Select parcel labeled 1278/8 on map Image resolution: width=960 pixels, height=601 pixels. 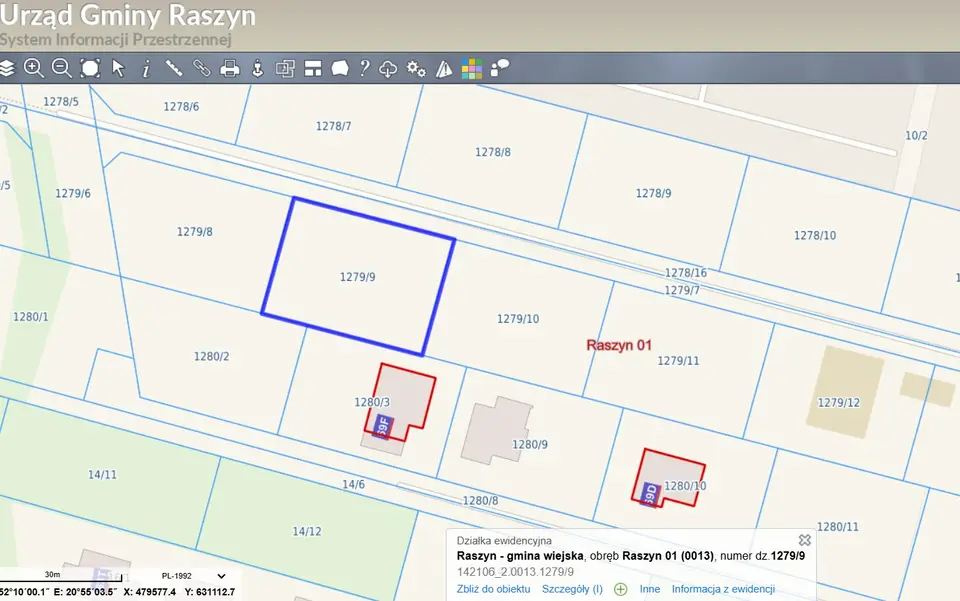(x=493, y=152)
